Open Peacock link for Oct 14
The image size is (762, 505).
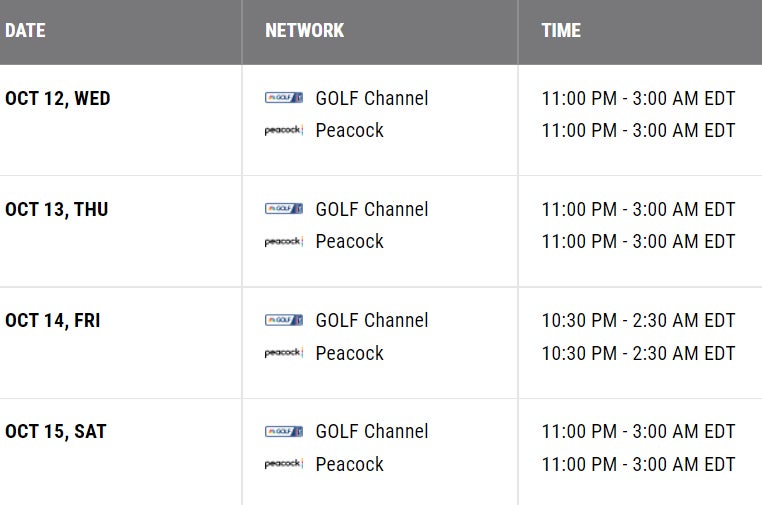(x=350, y=353)
